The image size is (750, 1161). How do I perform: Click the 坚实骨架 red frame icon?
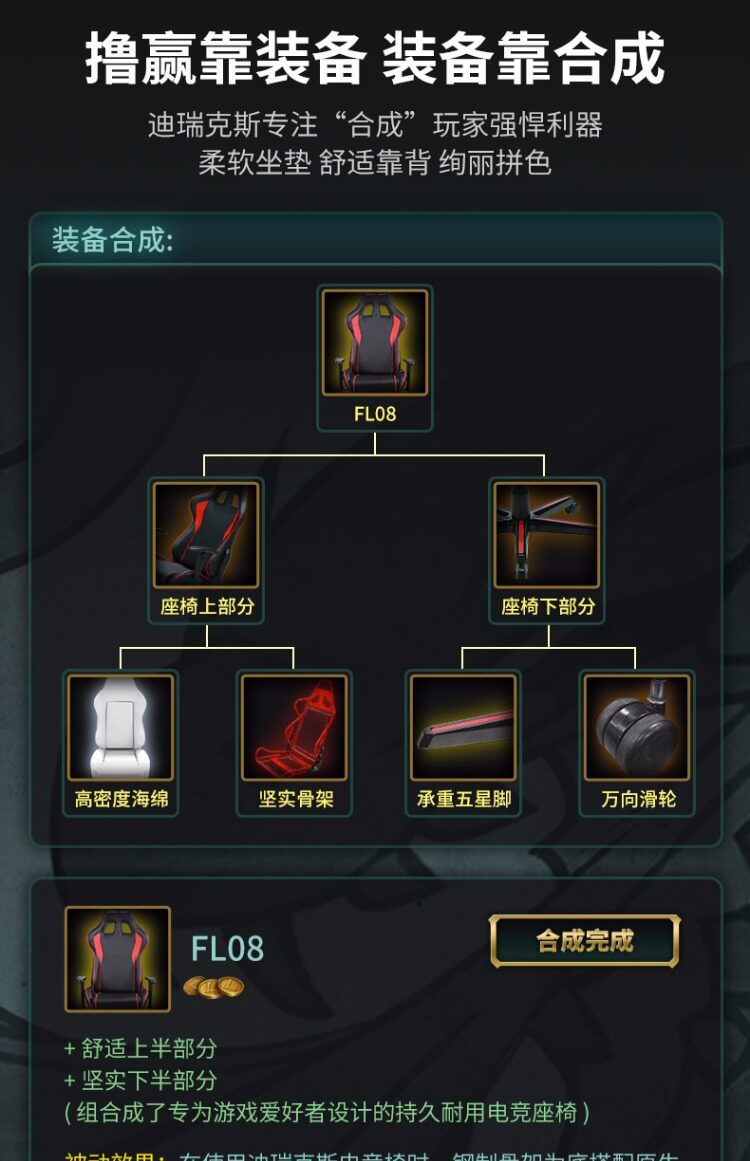(294, 727)
